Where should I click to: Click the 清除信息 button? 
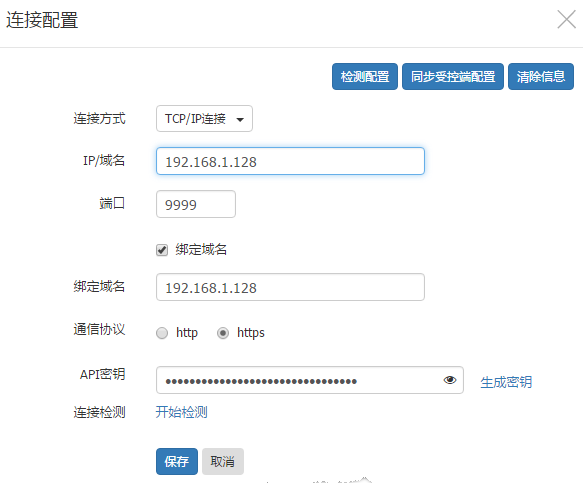pyautogui.click(x=541, y=77)
